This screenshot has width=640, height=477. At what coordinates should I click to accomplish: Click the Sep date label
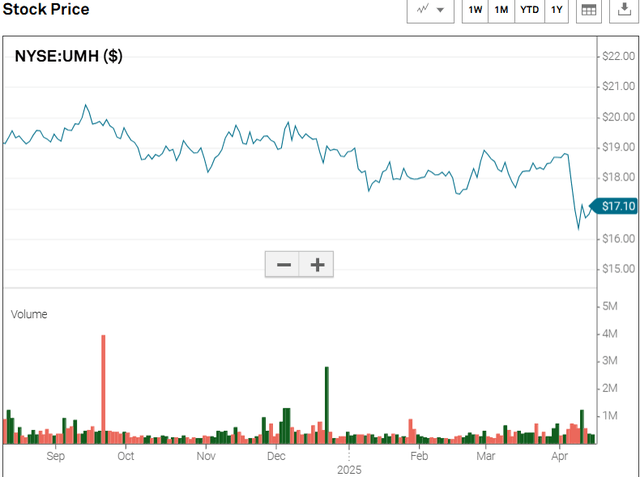[55, 456]
